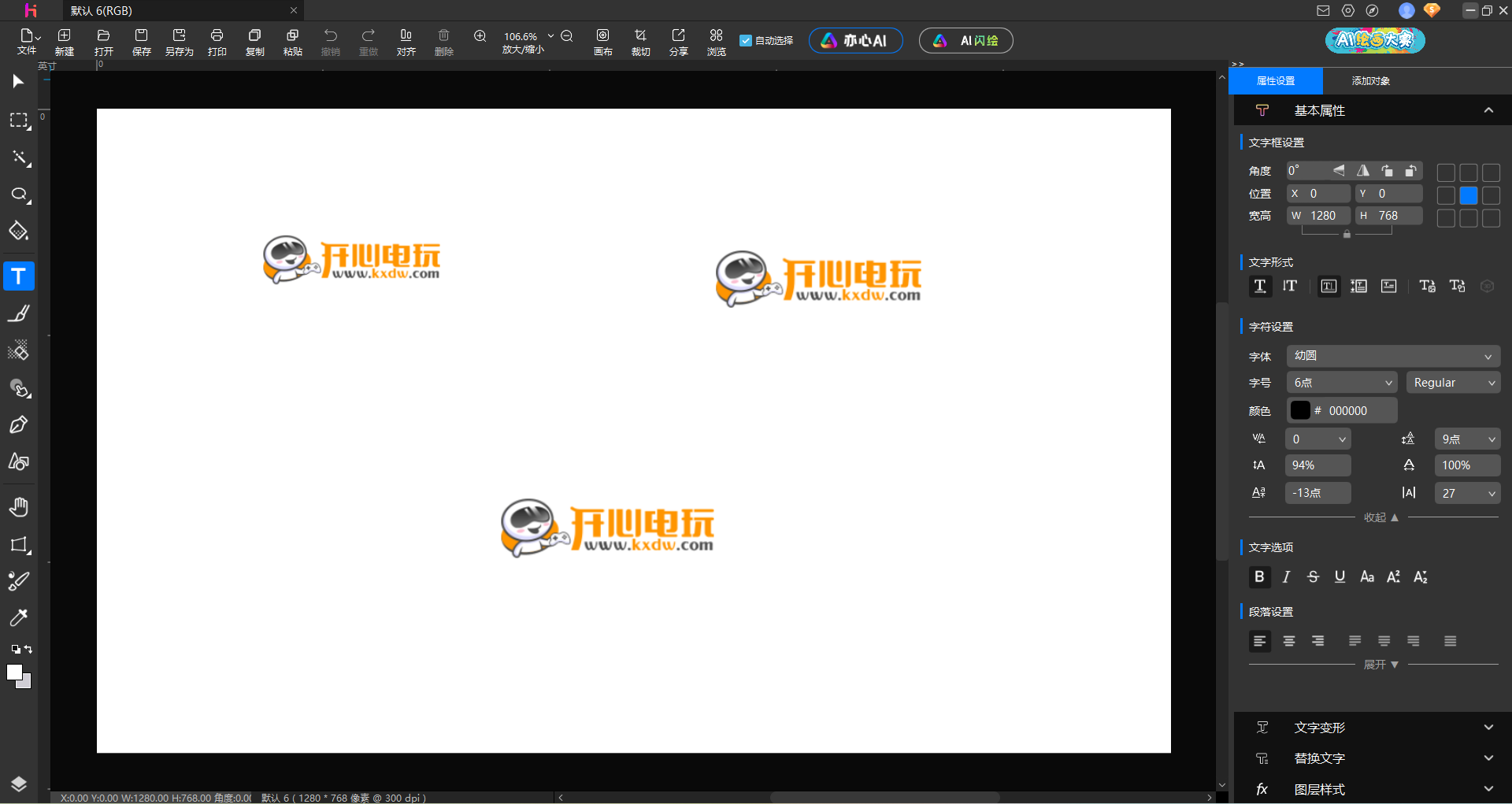Screen dimensions: 1512x804
Task: Click the black text color swatch
Action: click(1300, 411)
